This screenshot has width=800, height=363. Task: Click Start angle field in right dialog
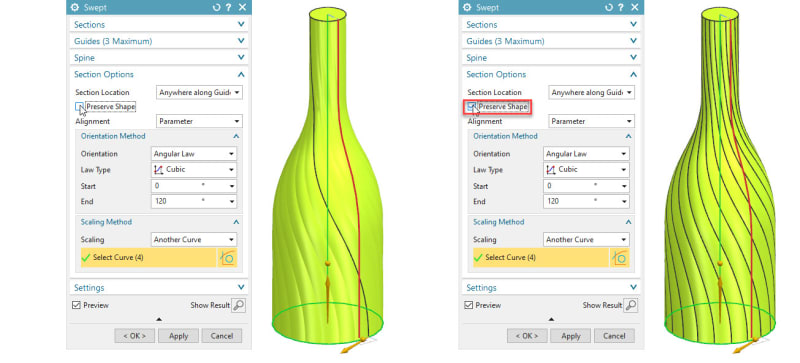(586, 186)
